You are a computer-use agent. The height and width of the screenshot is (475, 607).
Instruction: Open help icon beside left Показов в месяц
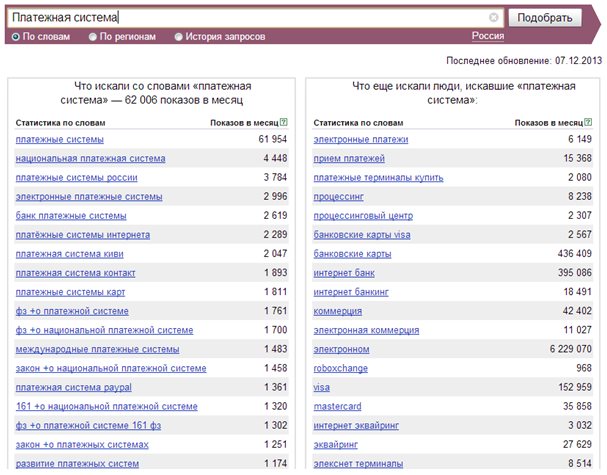point(284,122)
